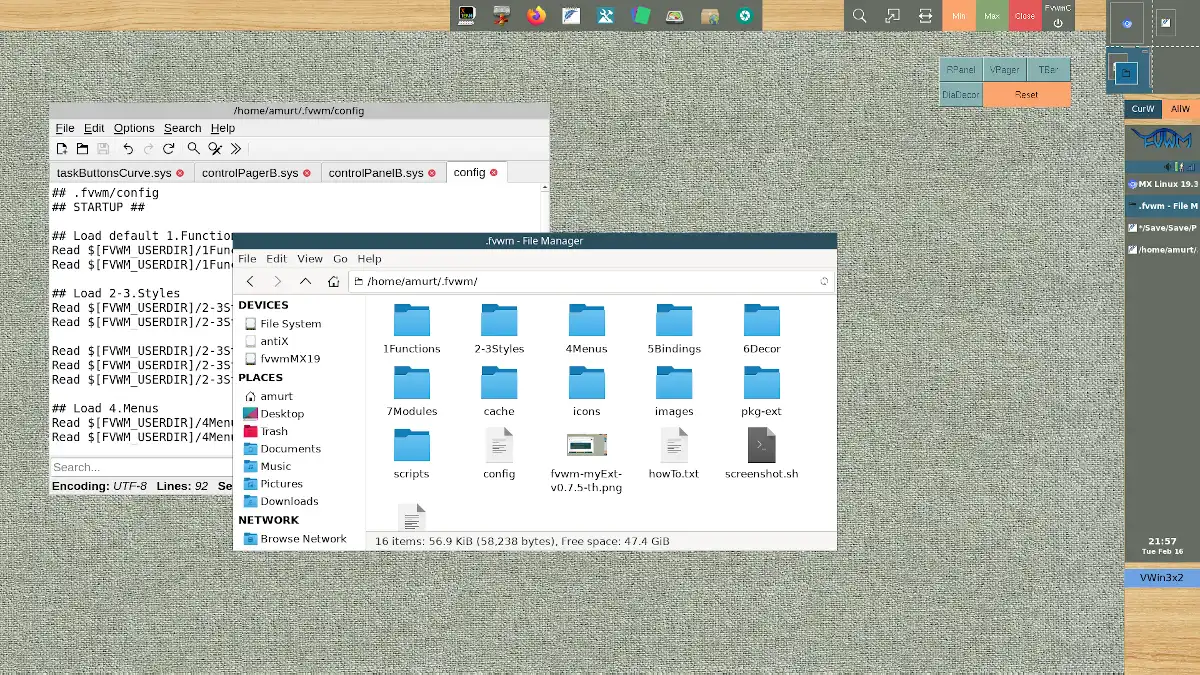
Task: Navigate up to parent folder
Action: coord(306,282)
